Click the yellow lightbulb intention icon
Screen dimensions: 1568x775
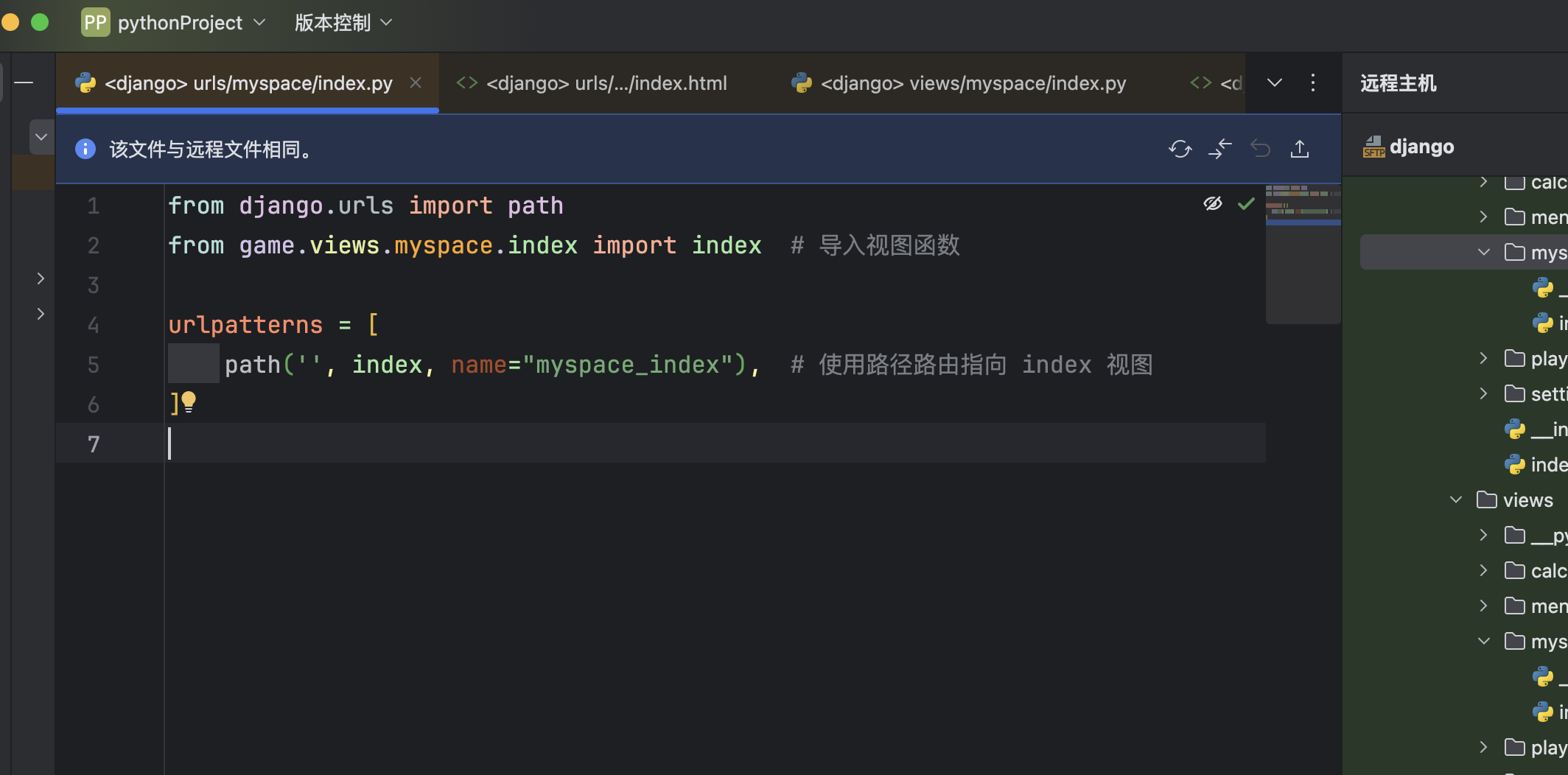click(x=189, y=401)
